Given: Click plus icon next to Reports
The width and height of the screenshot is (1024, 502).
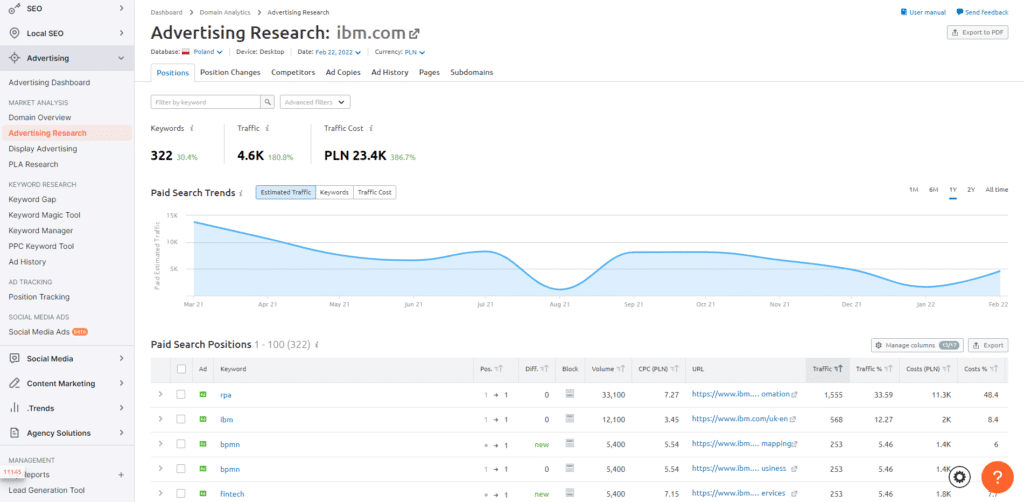Looking at the screenshot, I should tap(121, 475).
